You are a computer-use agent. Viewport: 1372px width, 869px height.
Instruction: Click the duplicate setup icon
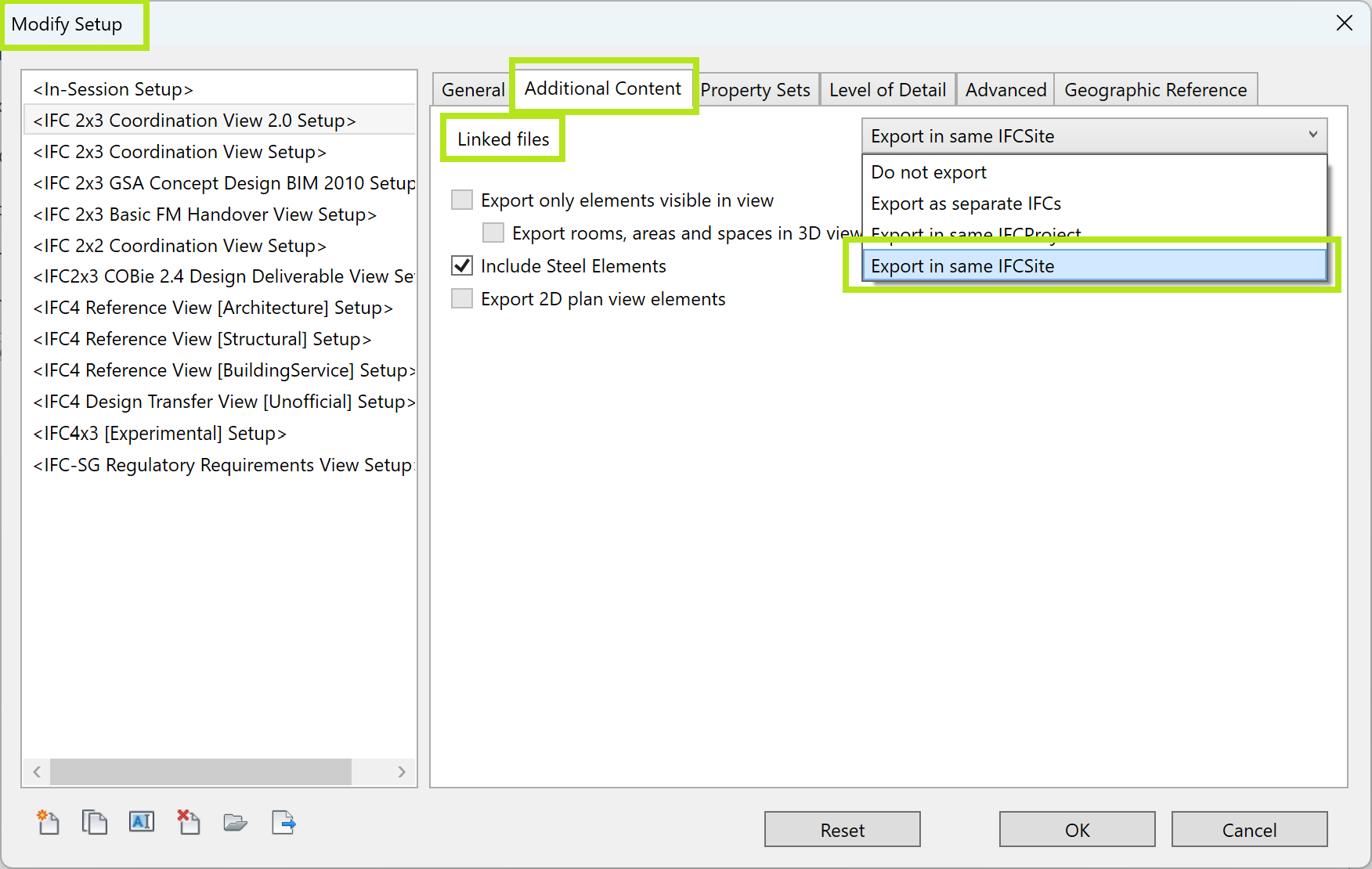pos(95,822)
